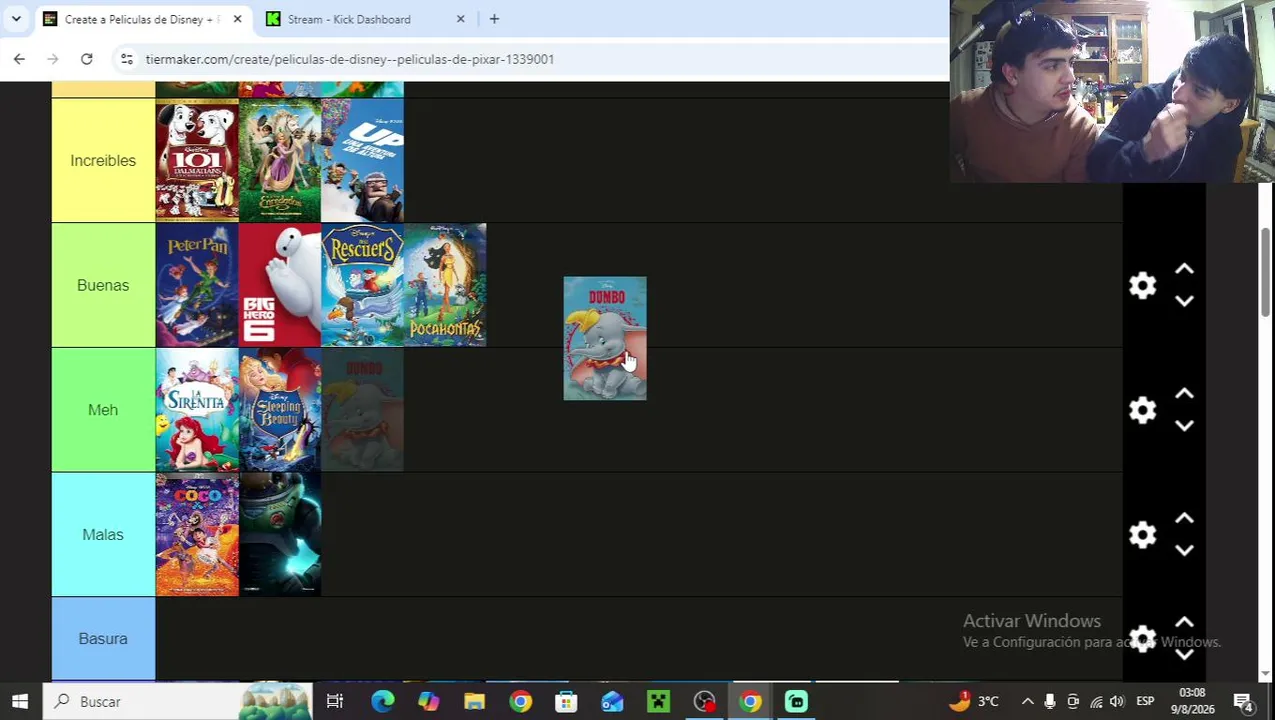
Task: Go back to previous page
Action: tap(19, 59)
